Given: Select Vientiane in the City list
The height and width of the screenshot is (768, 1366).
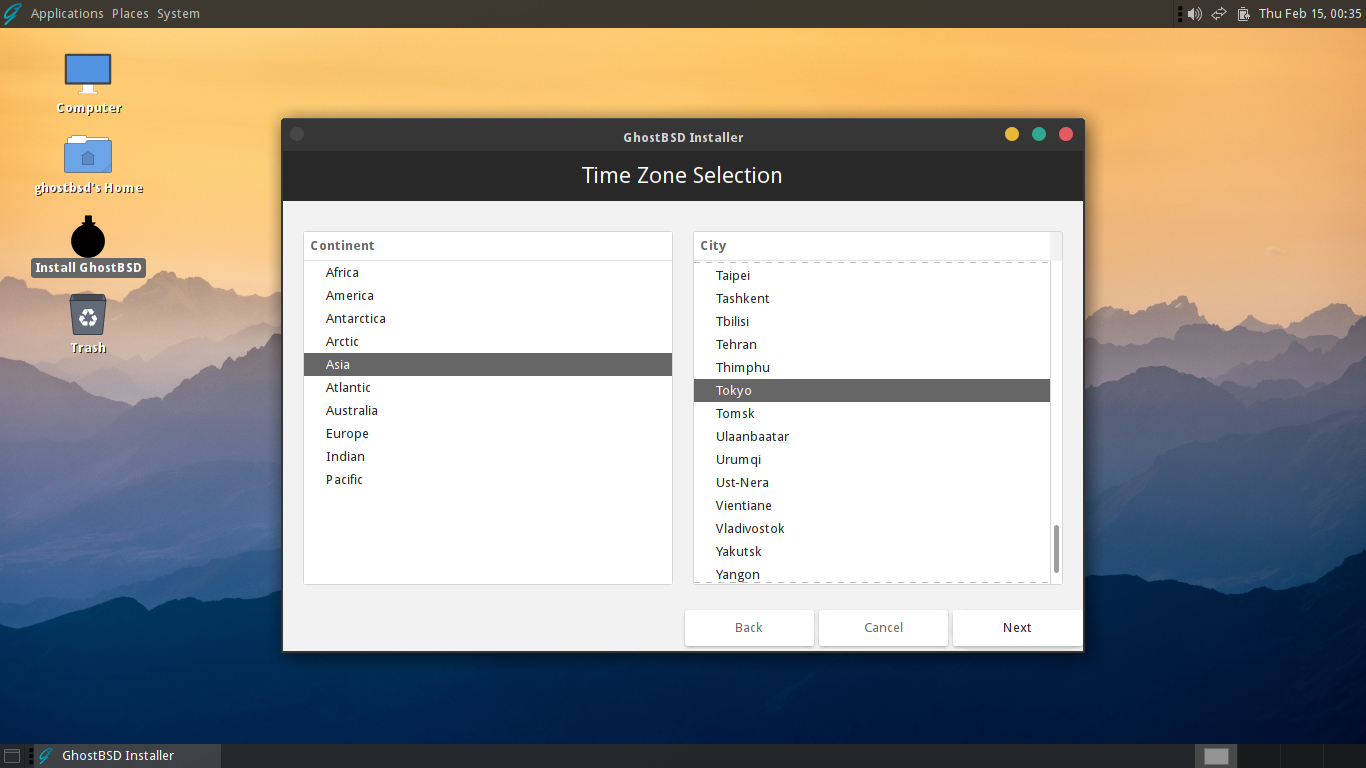Looking at the screenshot, I should (x=872, y=506).
